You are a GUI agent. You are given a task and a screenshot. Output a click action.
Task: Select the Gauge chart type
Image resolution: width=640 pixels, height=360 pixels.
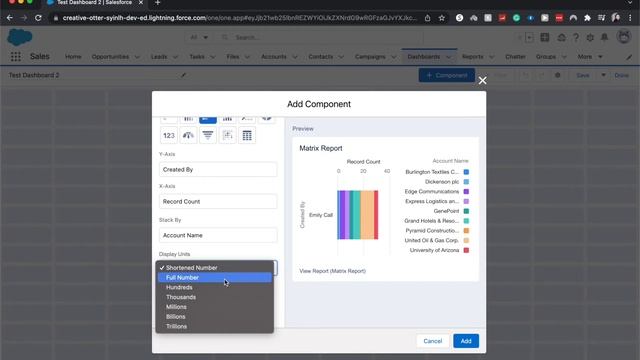click(188, 136)
